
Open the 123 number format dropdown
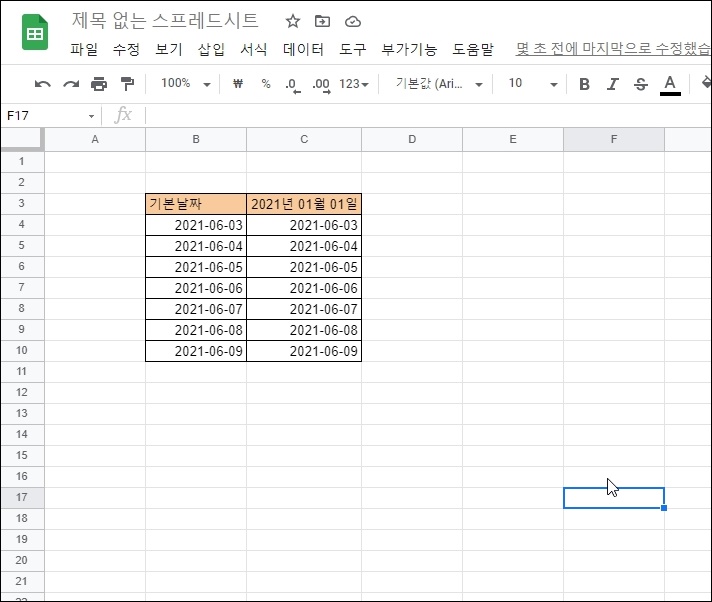pyautogui.click(x=354, y=84)
